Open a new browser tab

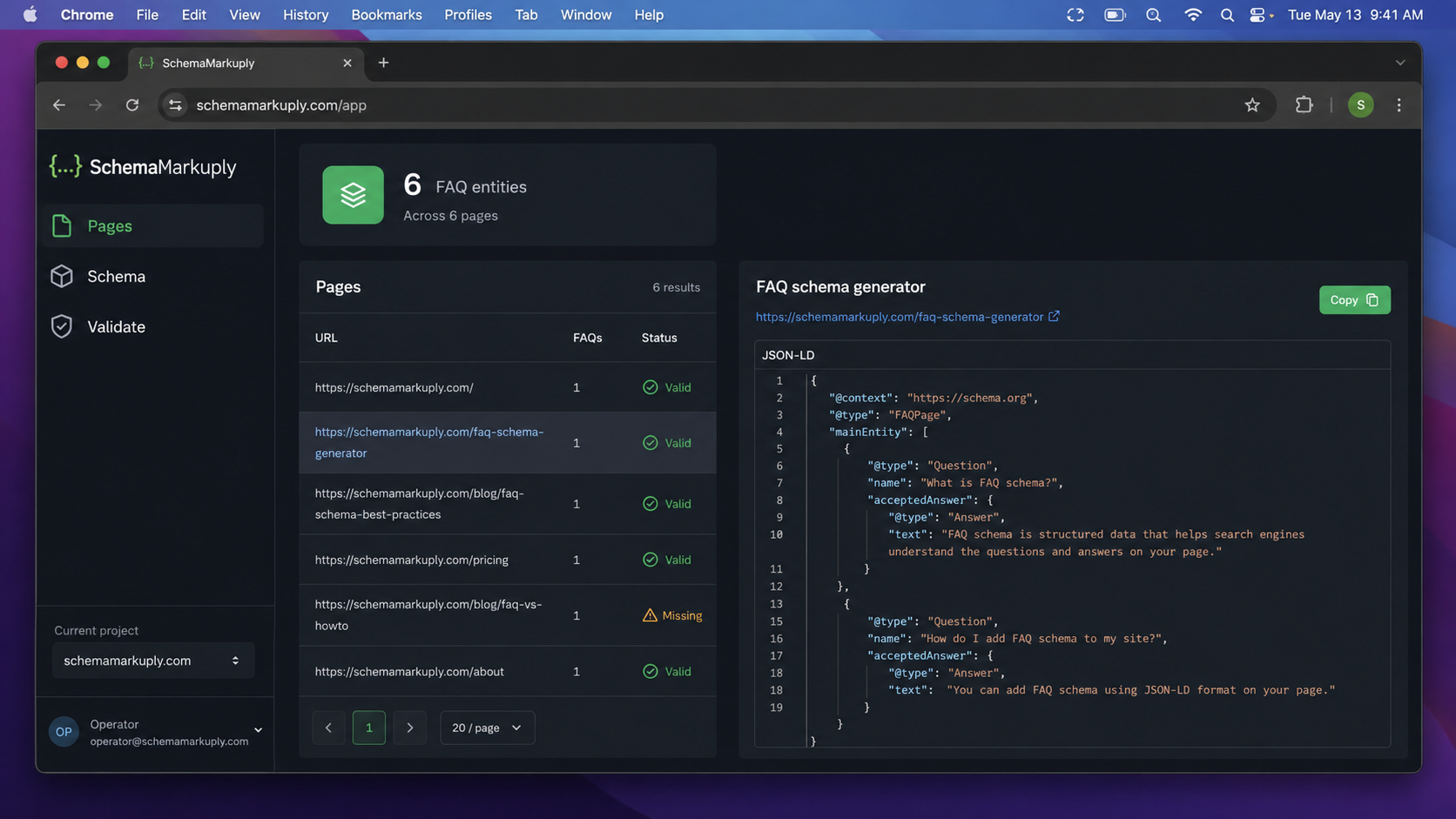(383, 63)
